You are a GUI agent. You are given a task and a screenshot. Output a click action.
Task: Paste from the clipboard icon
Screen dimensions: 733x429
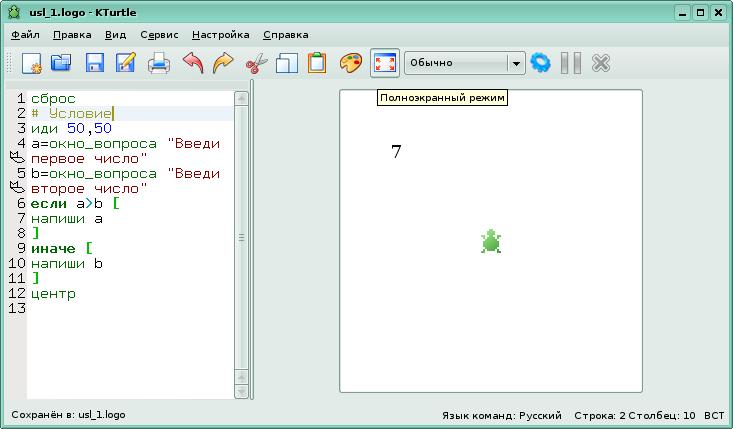[x=317, y=63]
